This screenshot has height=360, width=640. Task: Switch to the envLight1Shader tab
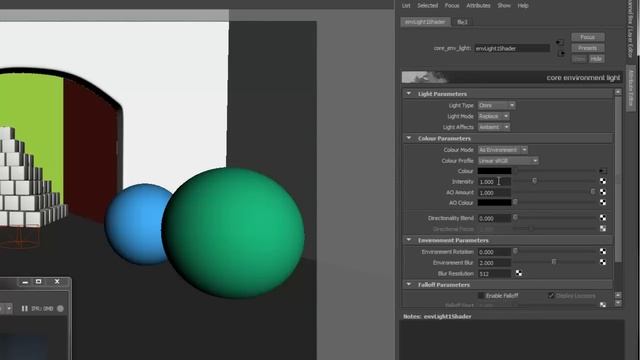point(425,22)
